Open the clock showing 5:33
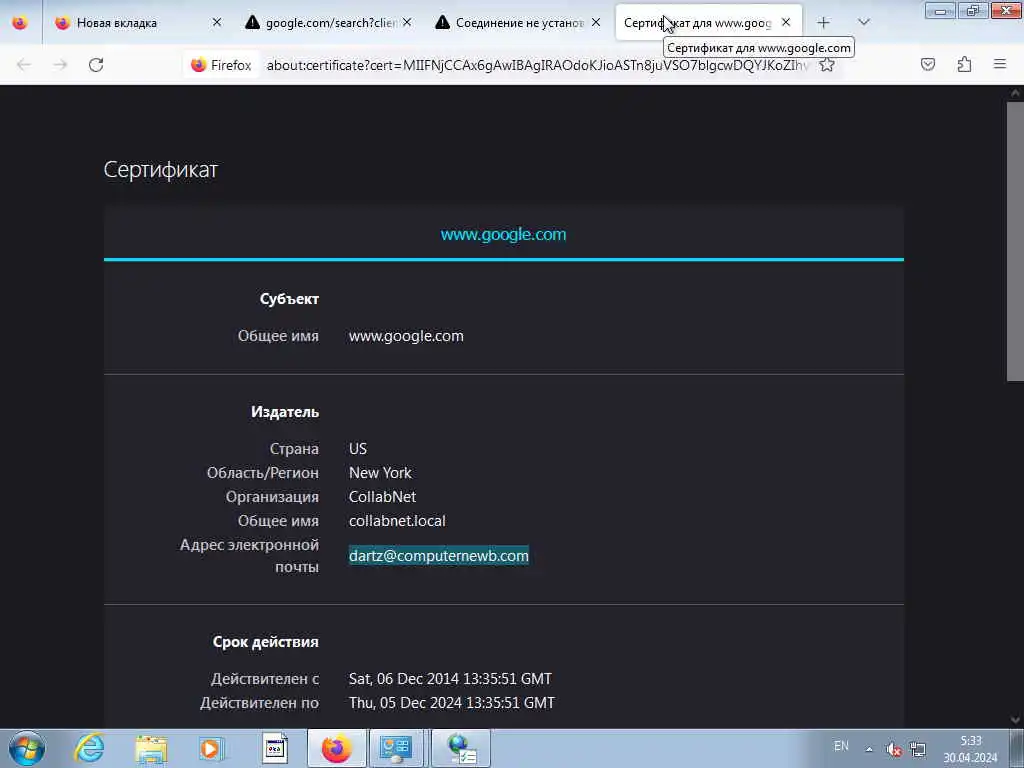This screenshot has width=1024, height=768. coord(970,749)
